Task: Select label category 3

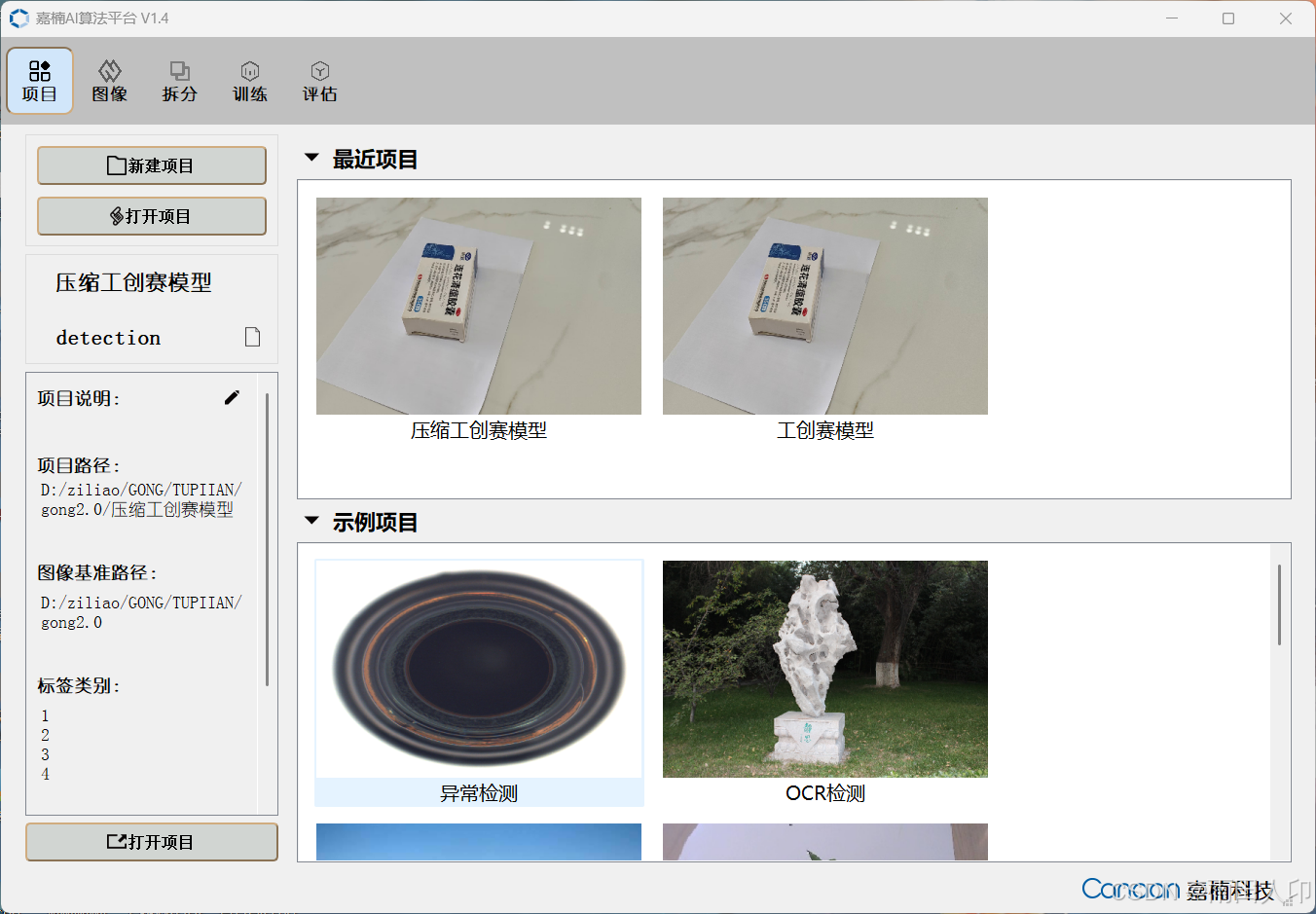Action: pos(45,755)
